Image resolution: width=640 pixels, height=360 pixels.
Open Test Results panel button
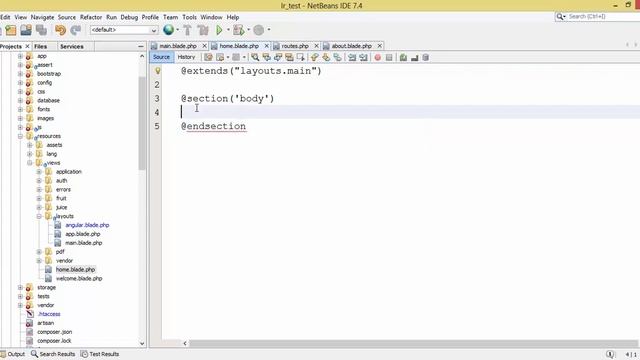point(100,354)
